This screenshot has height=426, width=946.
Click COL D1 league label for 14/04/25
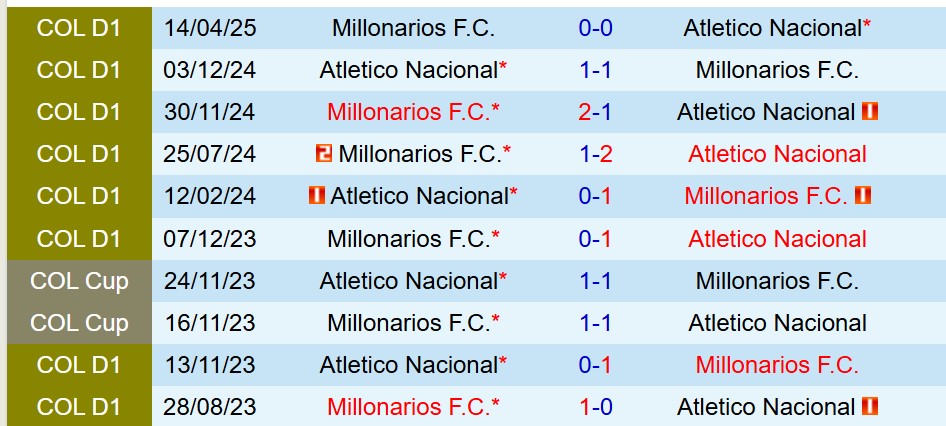point(79,28)
